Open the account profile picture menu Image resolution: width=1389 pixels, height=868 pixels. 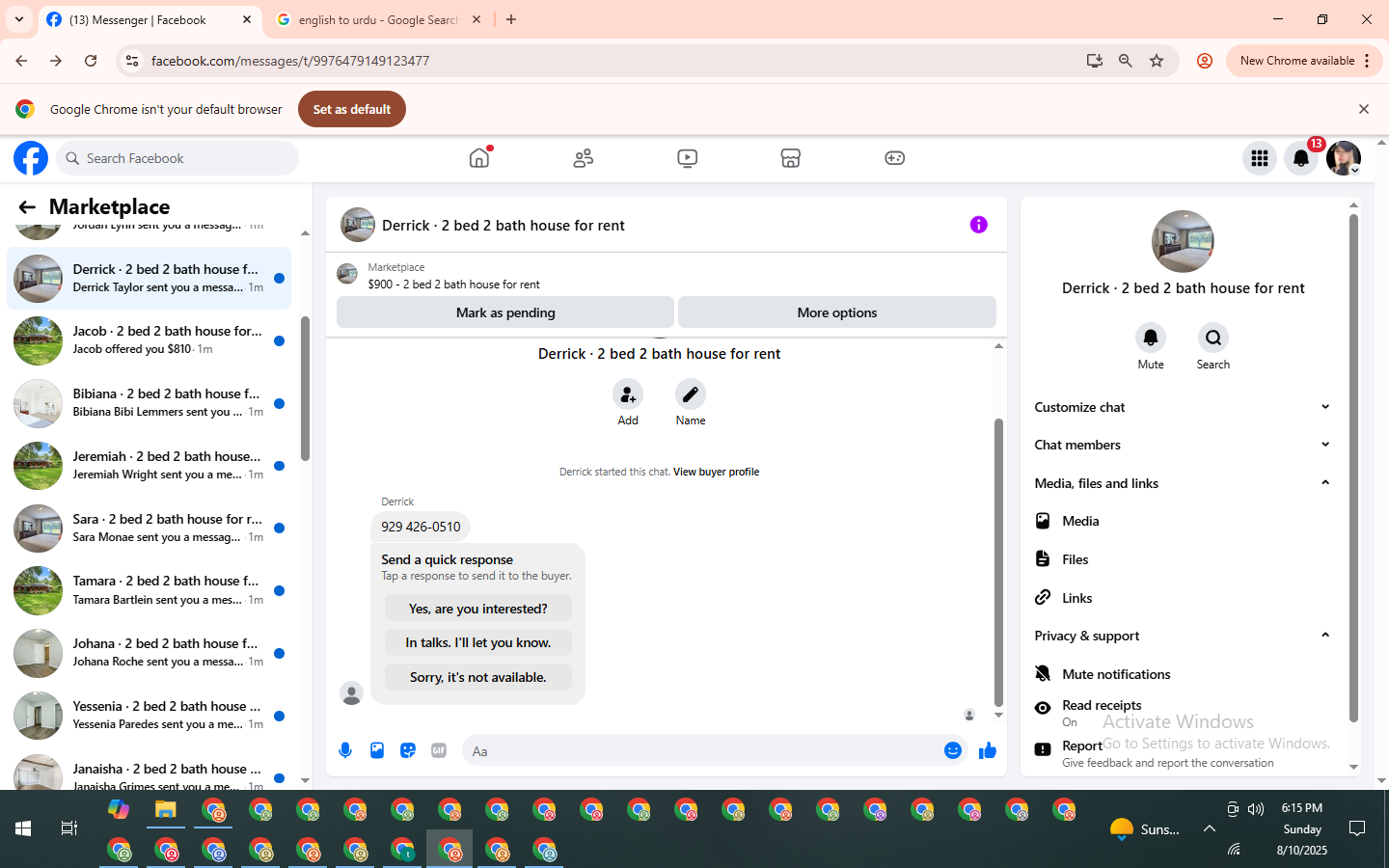[1344, 158]
